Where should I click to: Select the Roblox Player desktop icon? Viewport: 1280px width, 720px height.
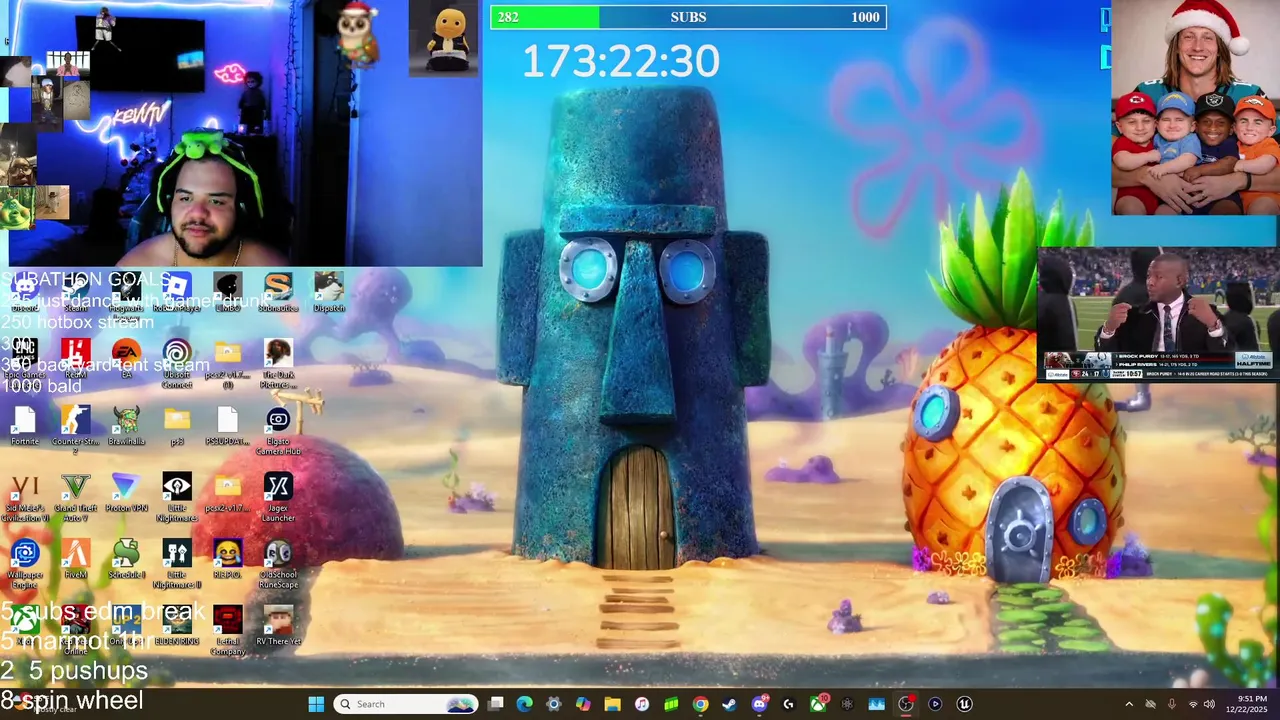pos(177,292)
